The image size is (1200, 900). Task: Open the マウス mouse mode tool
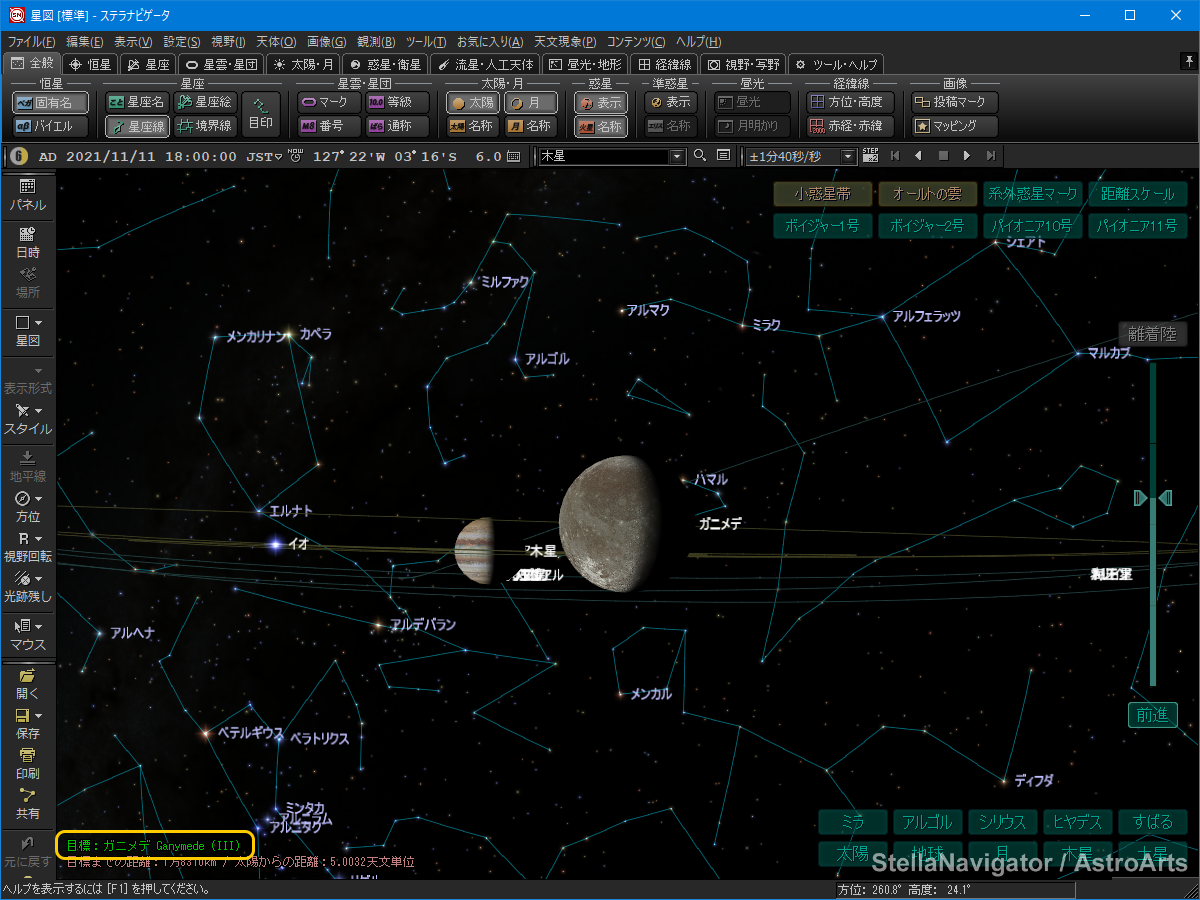pos(27,635)
